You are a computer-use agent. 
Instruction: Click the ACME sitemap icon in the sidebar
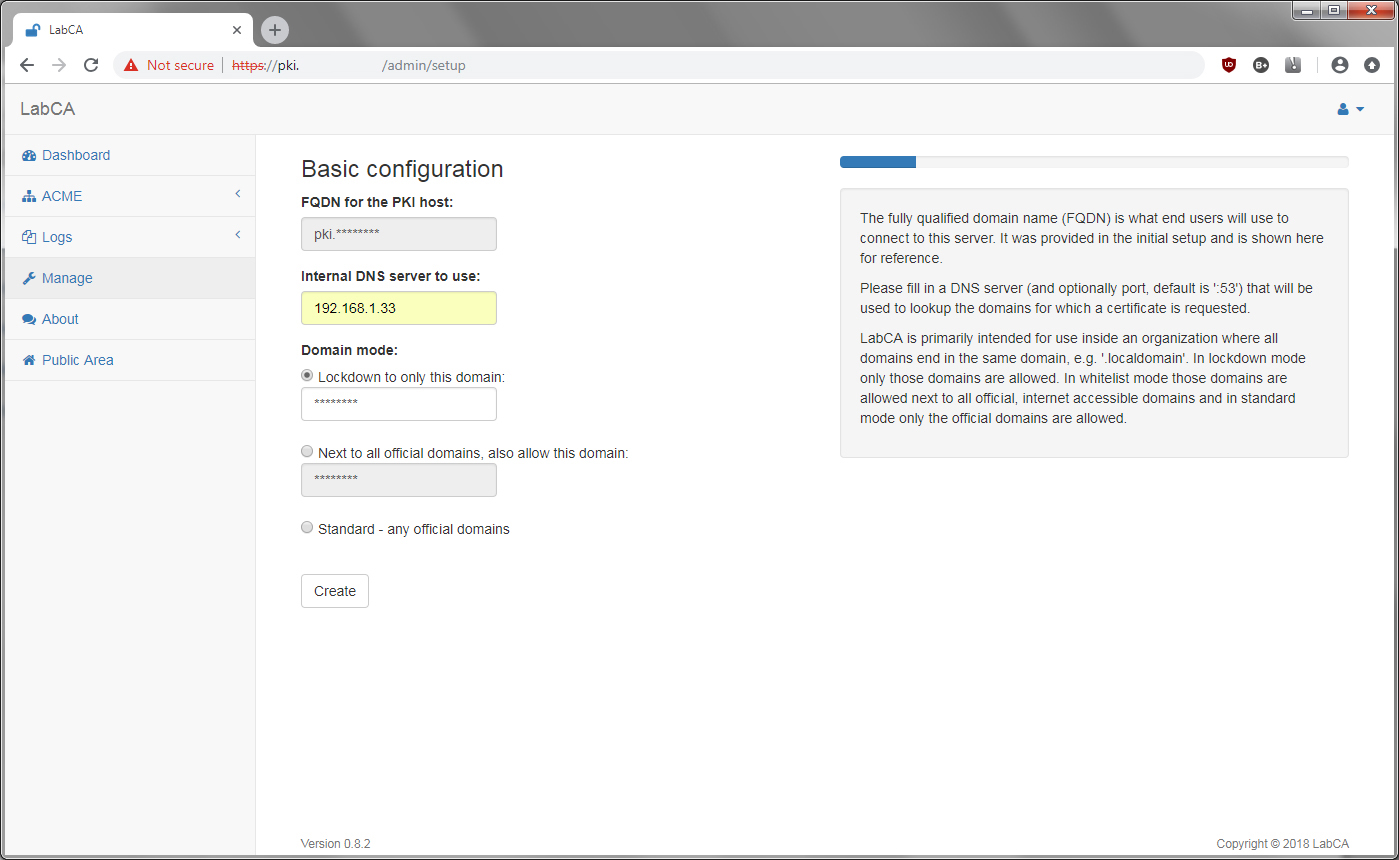(28, 196)
